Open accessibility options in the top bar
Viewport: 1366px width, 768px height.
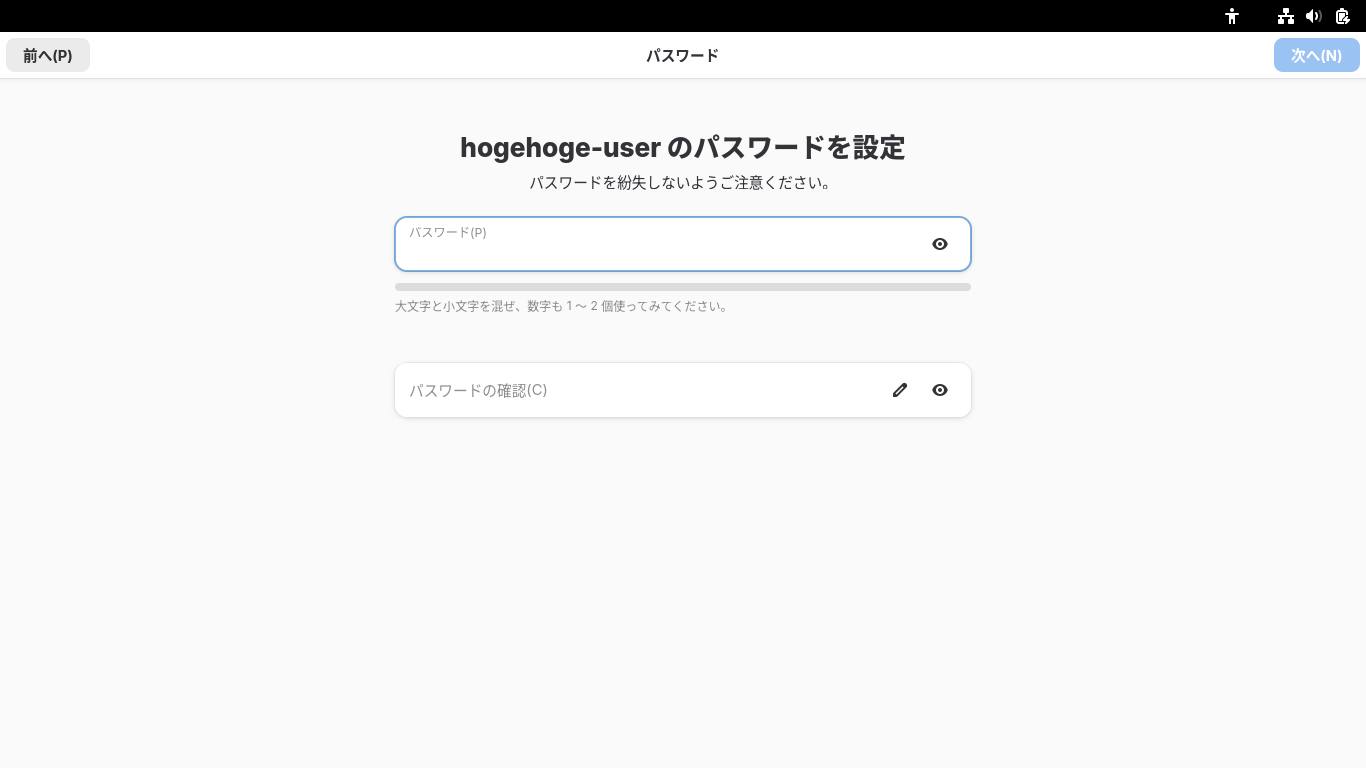tap(1232, 16)
